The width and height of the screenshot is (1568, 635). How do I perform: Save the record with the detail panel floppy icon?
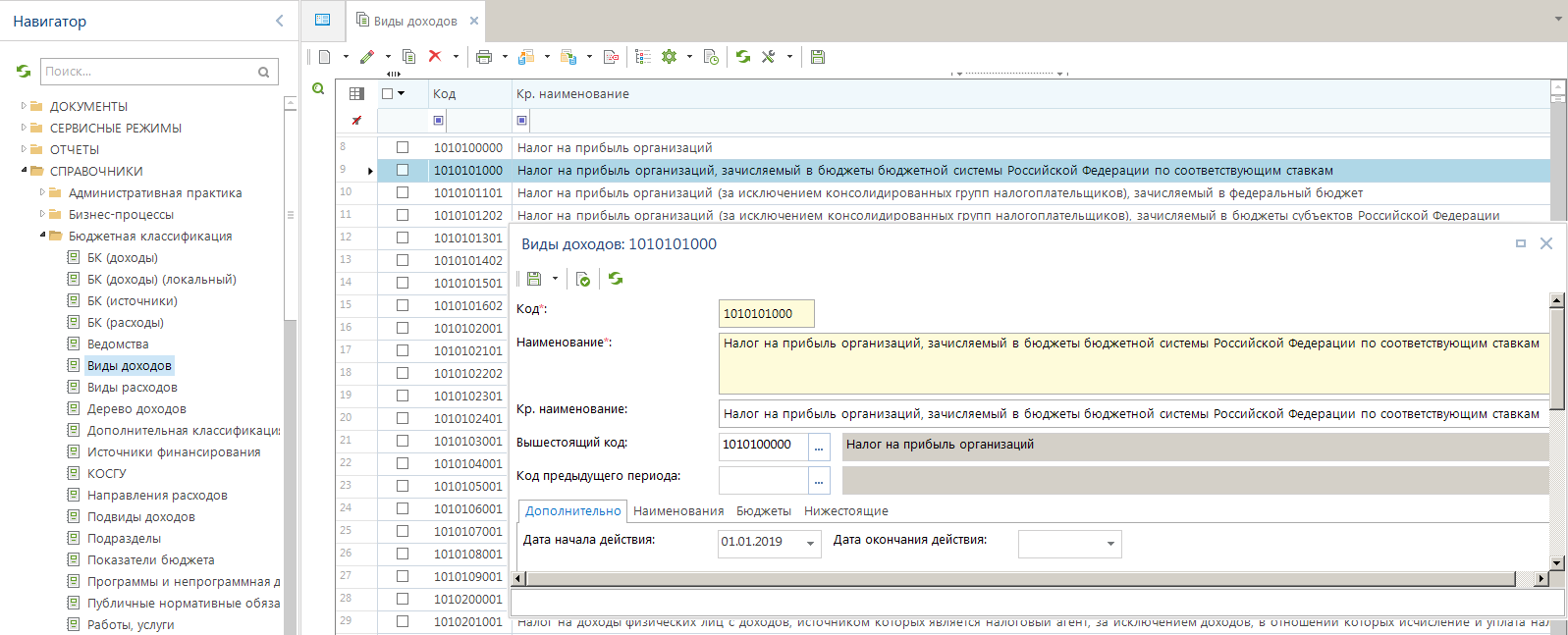tap(534, 279)
